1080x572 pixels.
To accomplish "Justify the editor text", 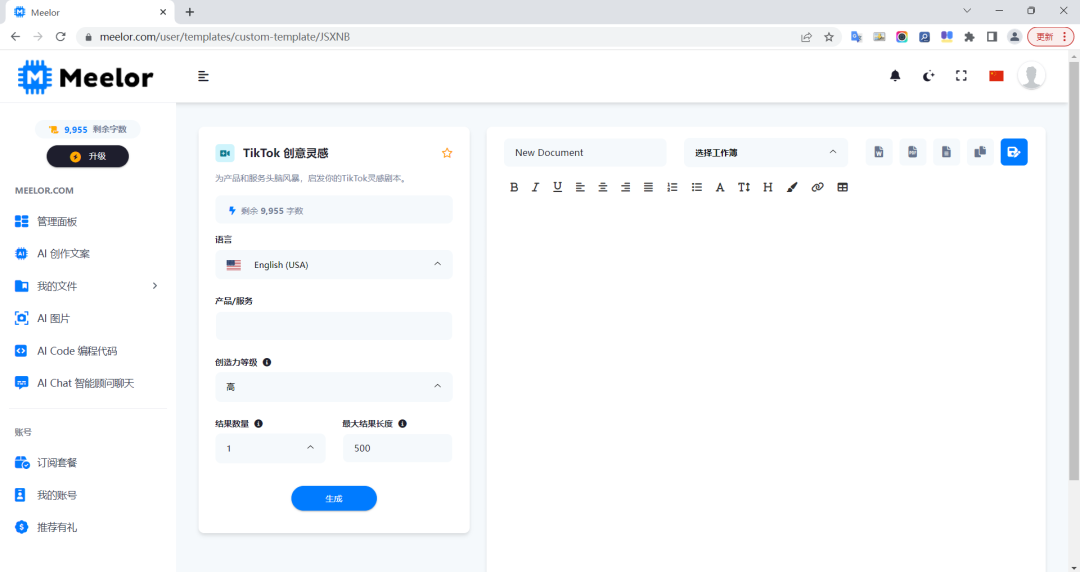I will 648,187.
